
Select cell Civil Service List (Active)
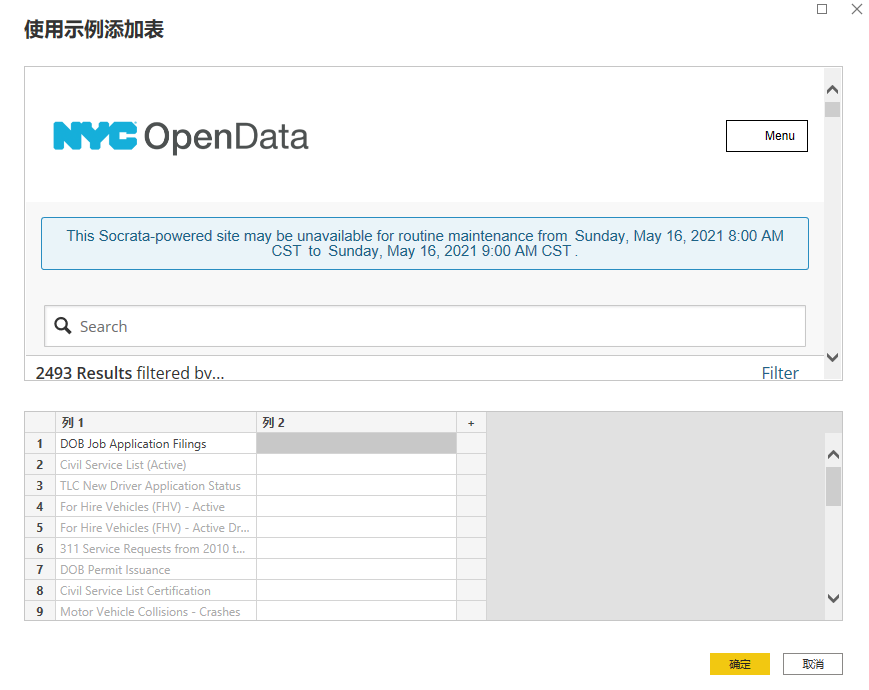coord(156,464)
